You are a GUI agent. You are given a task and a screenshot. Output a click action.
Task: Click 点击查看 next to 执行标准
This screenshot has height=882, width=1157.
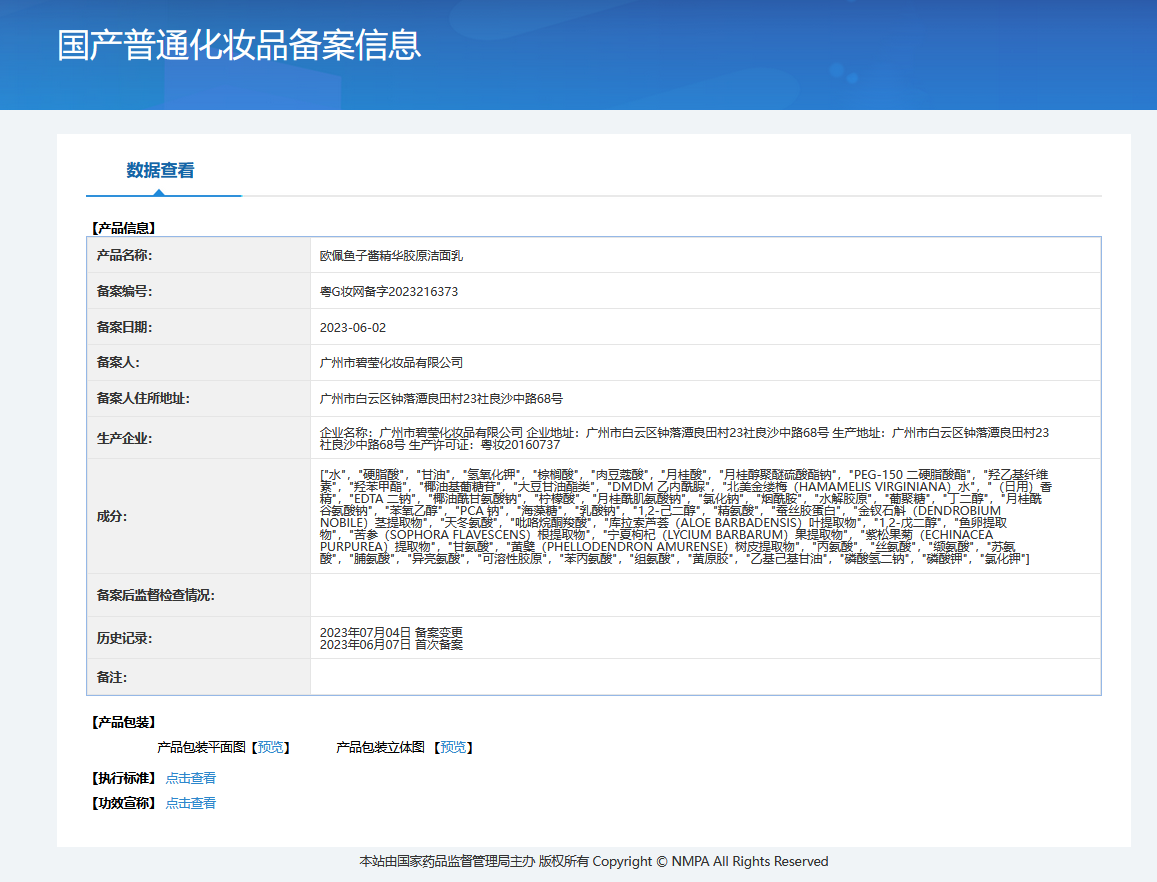click(x=190, y=778)
